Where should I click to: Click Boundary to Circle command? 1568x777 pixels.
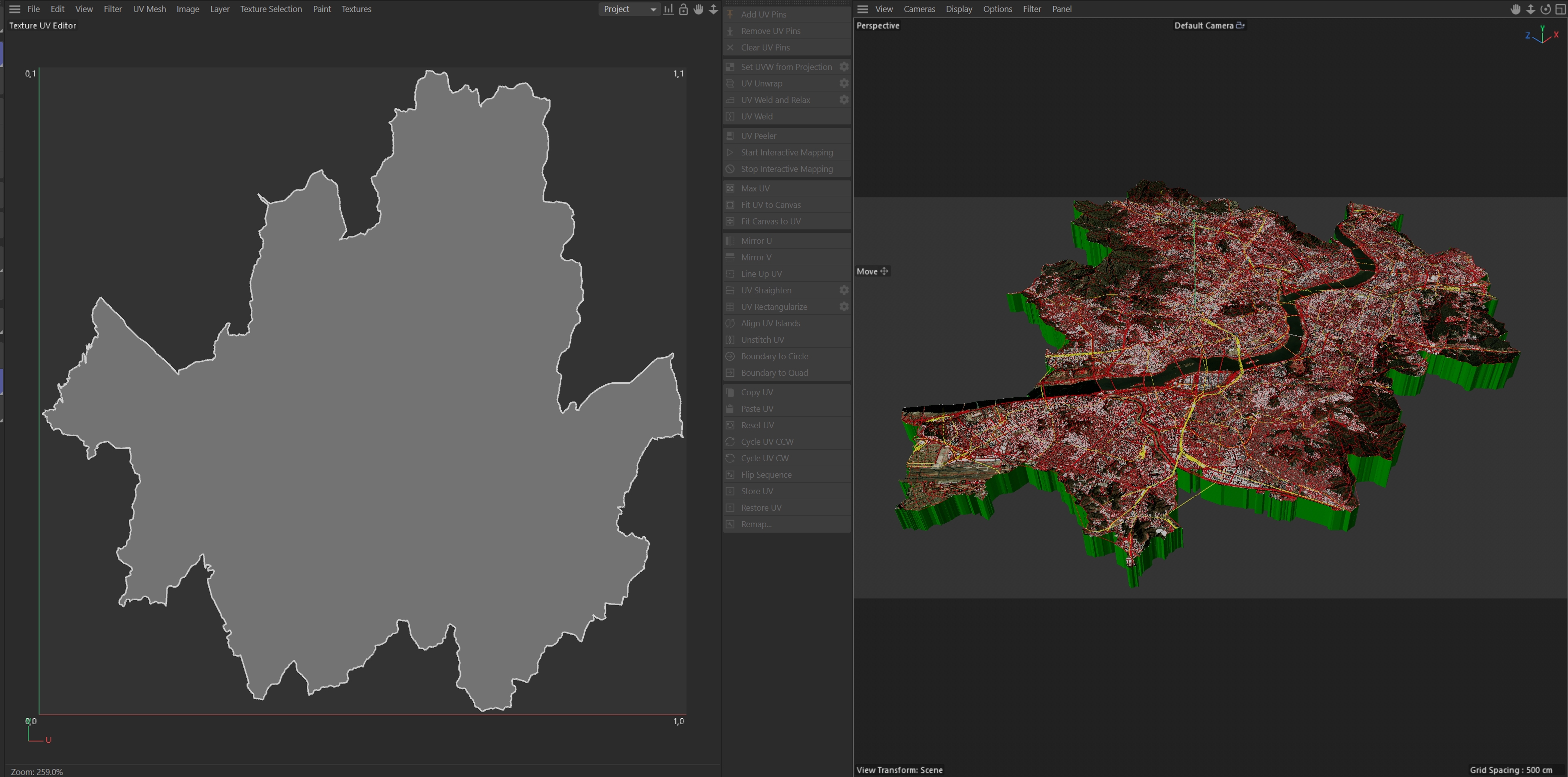click(774, 357)
